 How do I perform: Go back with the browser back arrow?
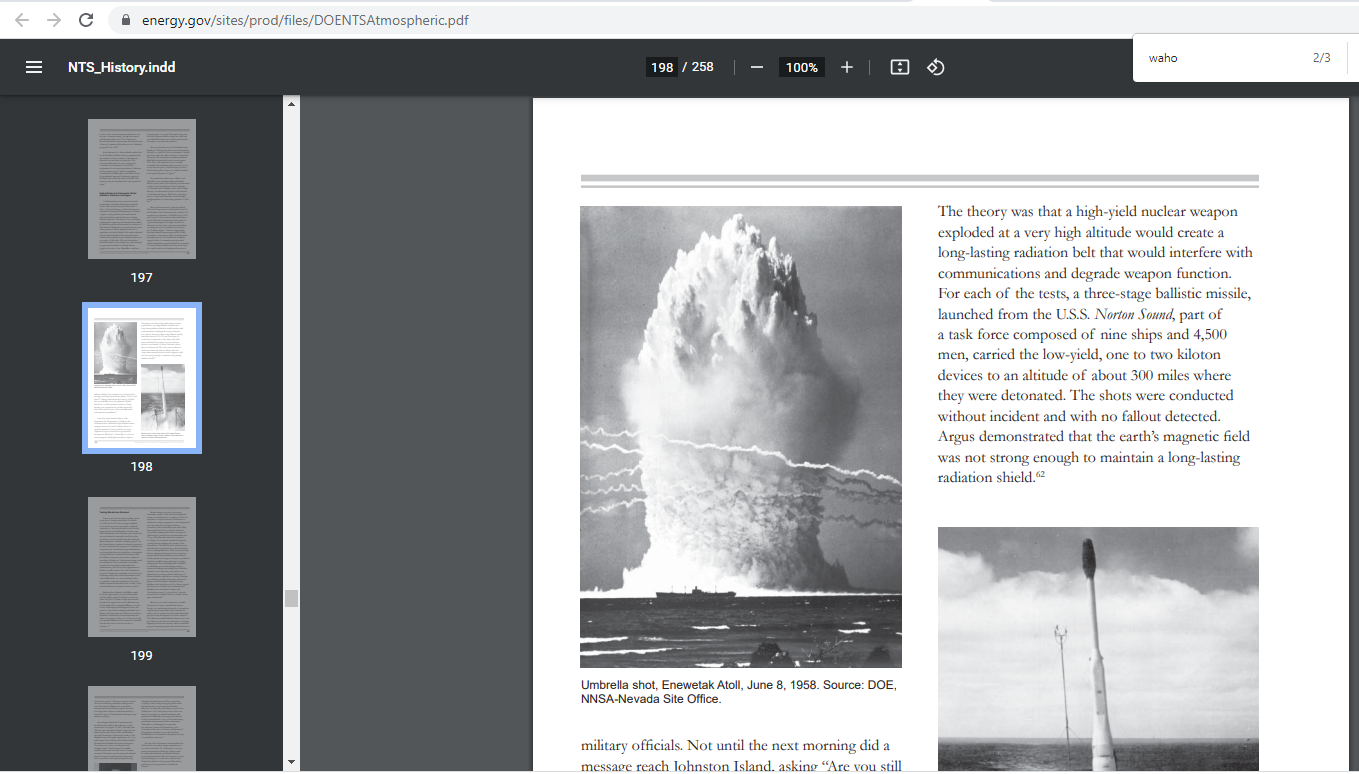pyautogui.click(x=22, y=20)
